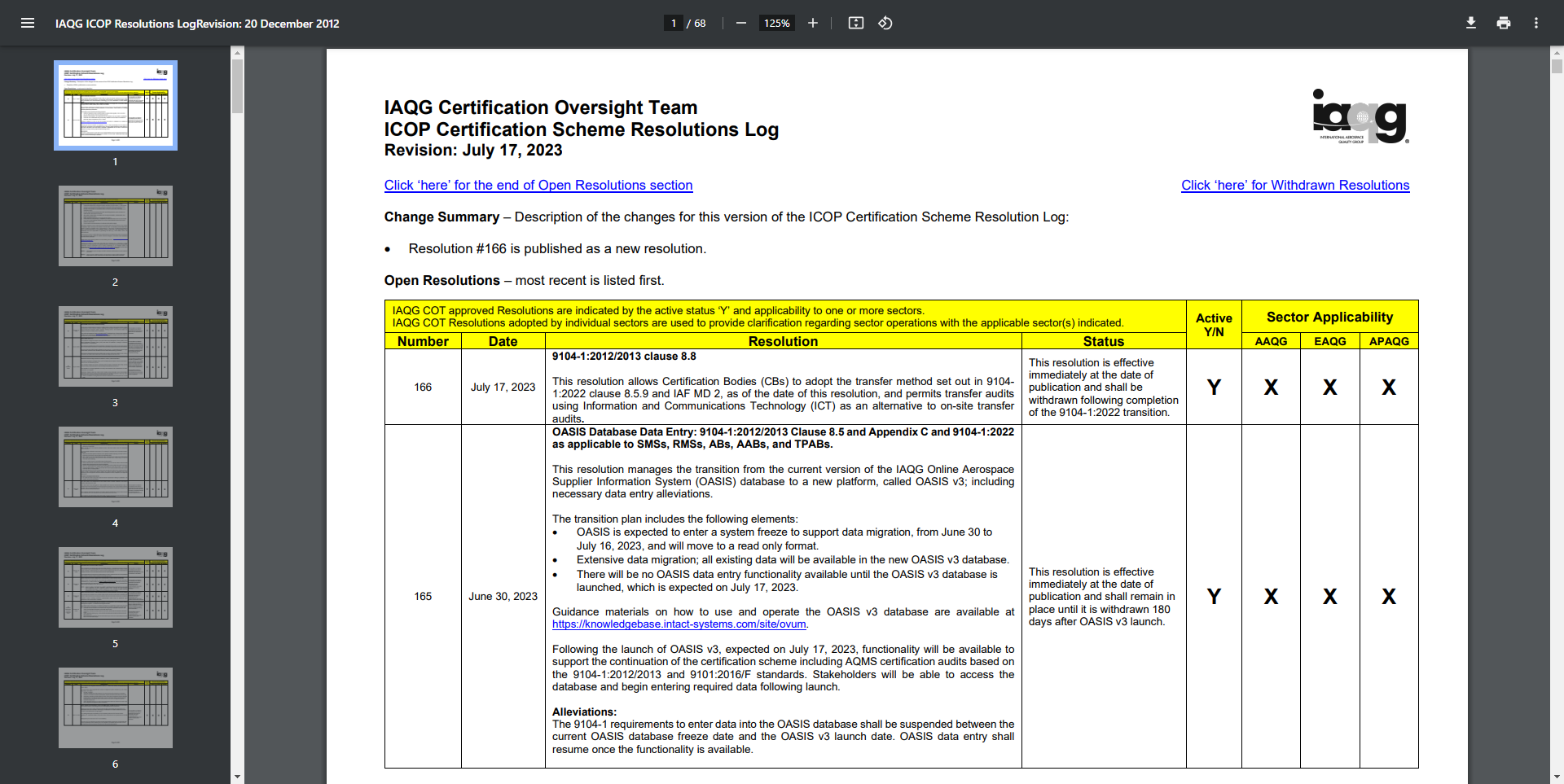Click the zoom in plus button

coord(812,23)
